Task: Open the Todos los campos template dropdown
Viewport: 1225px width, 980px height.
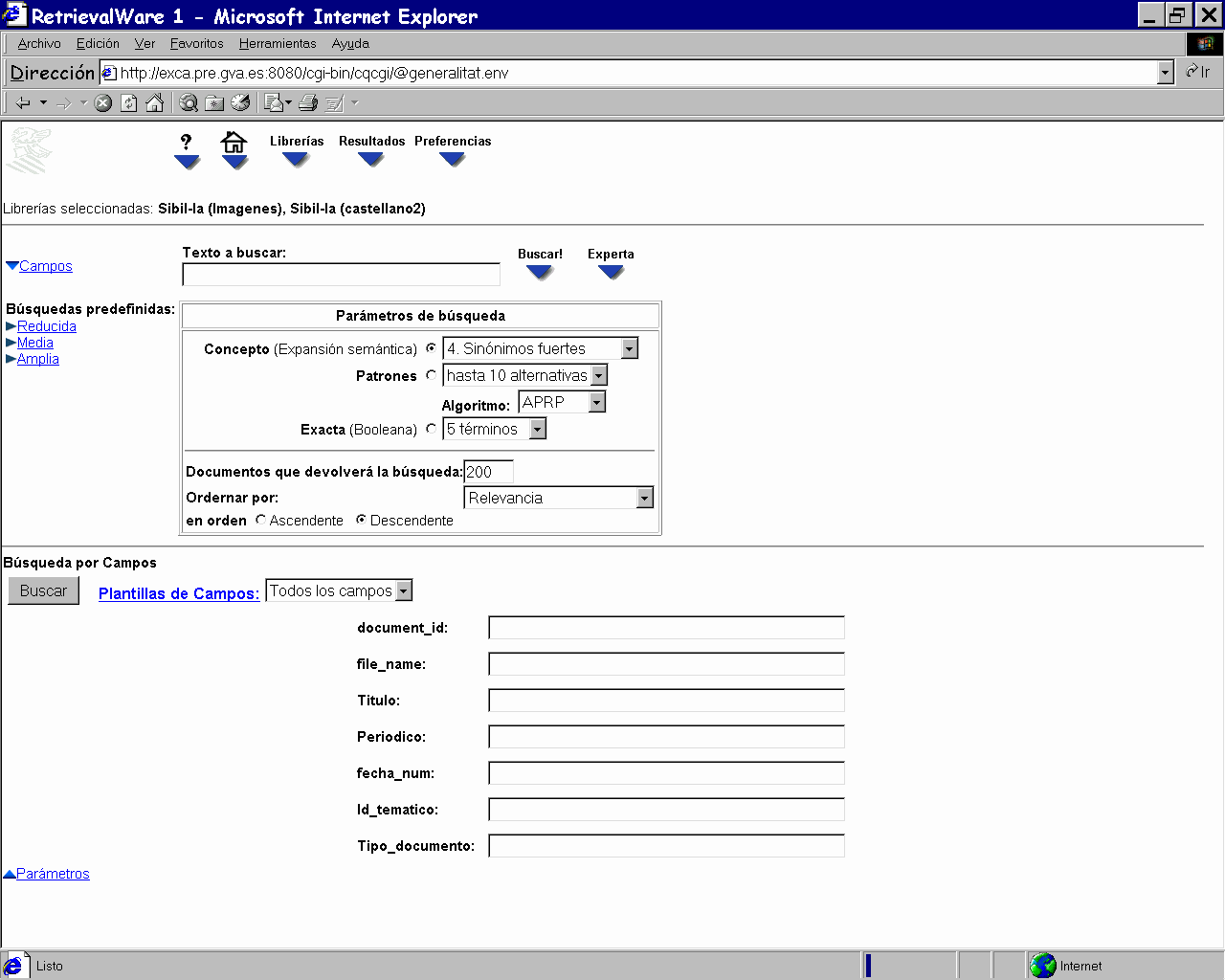Action: [x=404, y=590]
